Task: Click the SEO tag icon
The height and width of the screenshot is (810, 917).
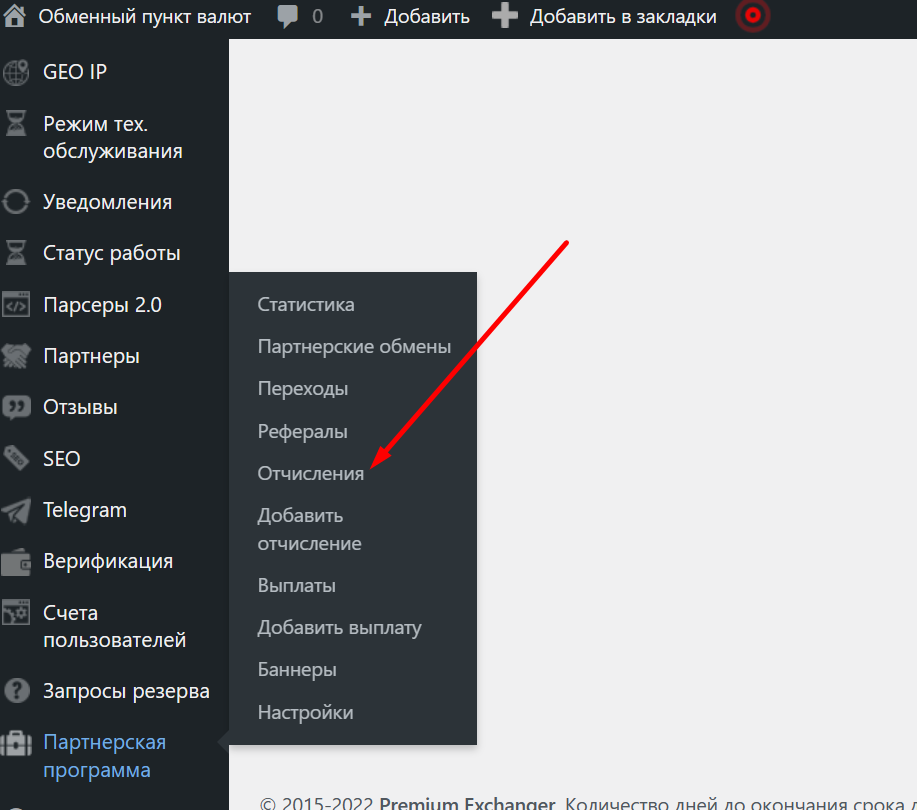Action: pyautogui.click(x=16, y=459)
